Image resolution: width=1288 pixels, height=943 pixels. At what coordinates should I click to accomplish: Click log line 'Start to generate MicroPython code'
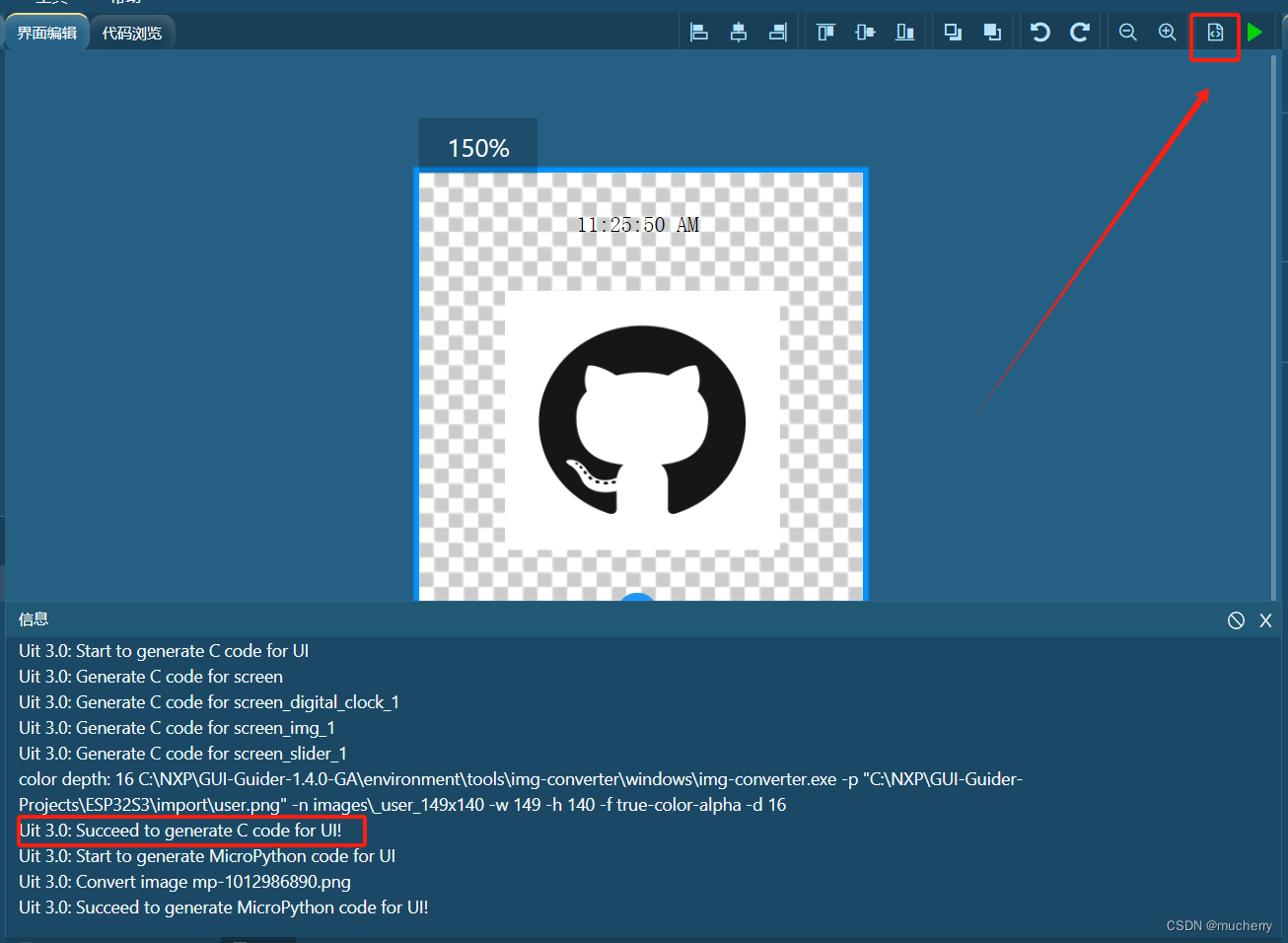[x=207, y=856]
